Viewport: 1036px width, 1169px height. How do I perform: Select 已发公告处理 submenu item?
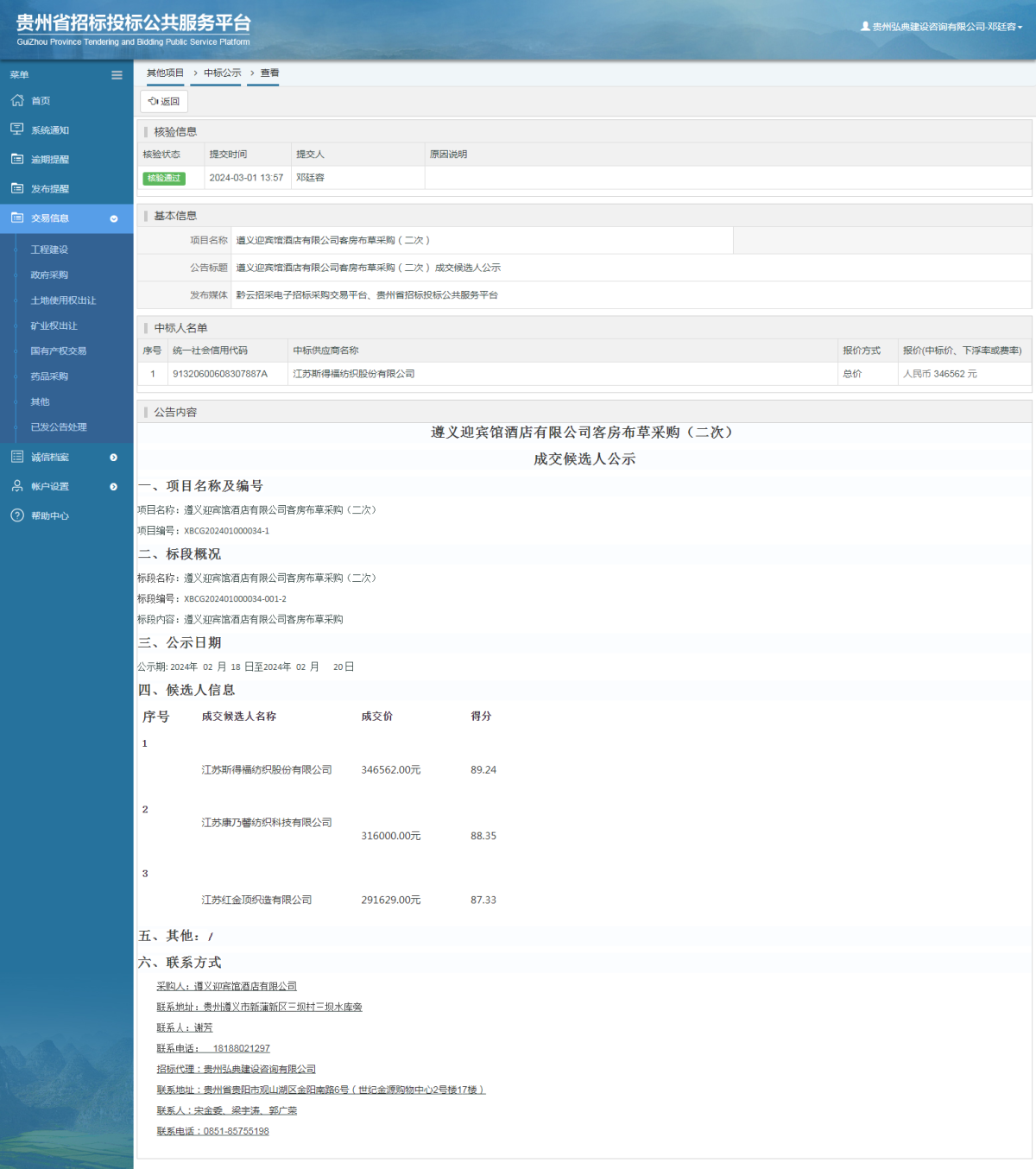point(59,427)
